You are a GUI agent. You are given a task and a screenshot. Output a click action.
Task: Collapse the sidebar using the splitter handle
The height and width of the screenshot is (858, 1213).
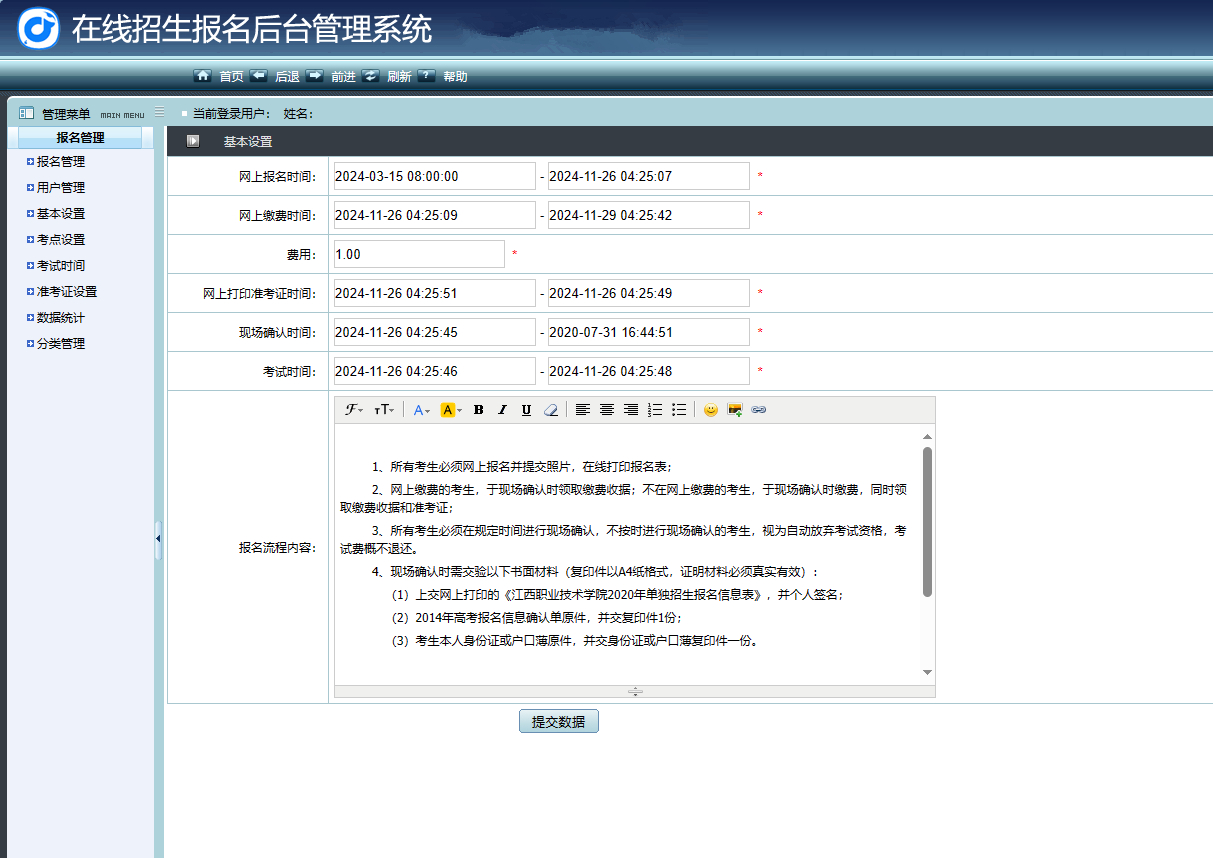click(158, 540)
